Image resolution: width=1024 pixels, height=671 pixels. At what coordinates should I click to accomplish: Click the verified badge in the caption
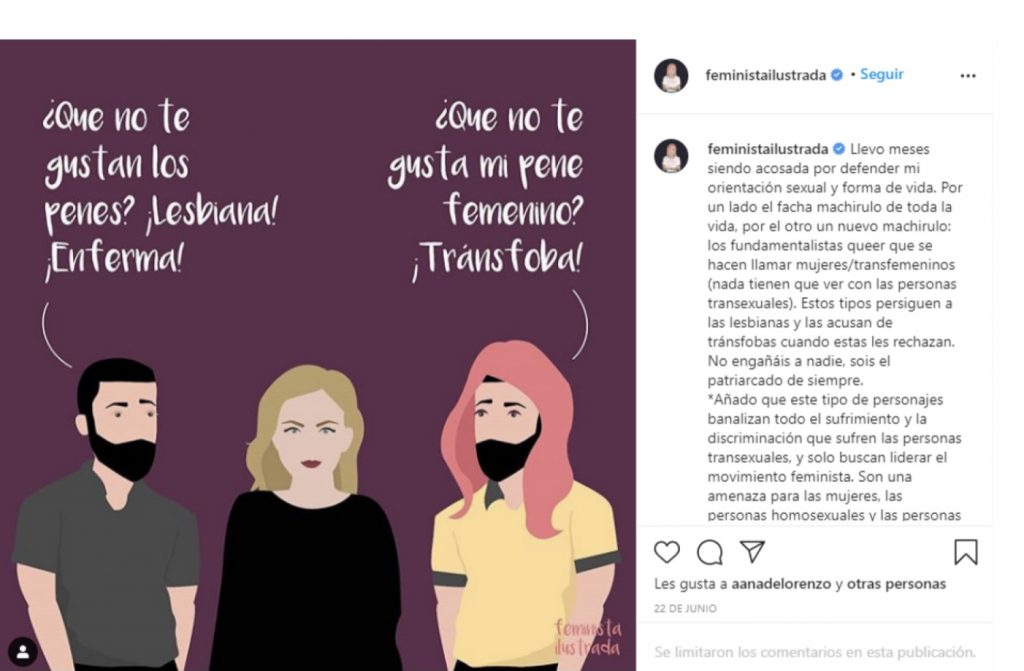[x=839, y=149]
